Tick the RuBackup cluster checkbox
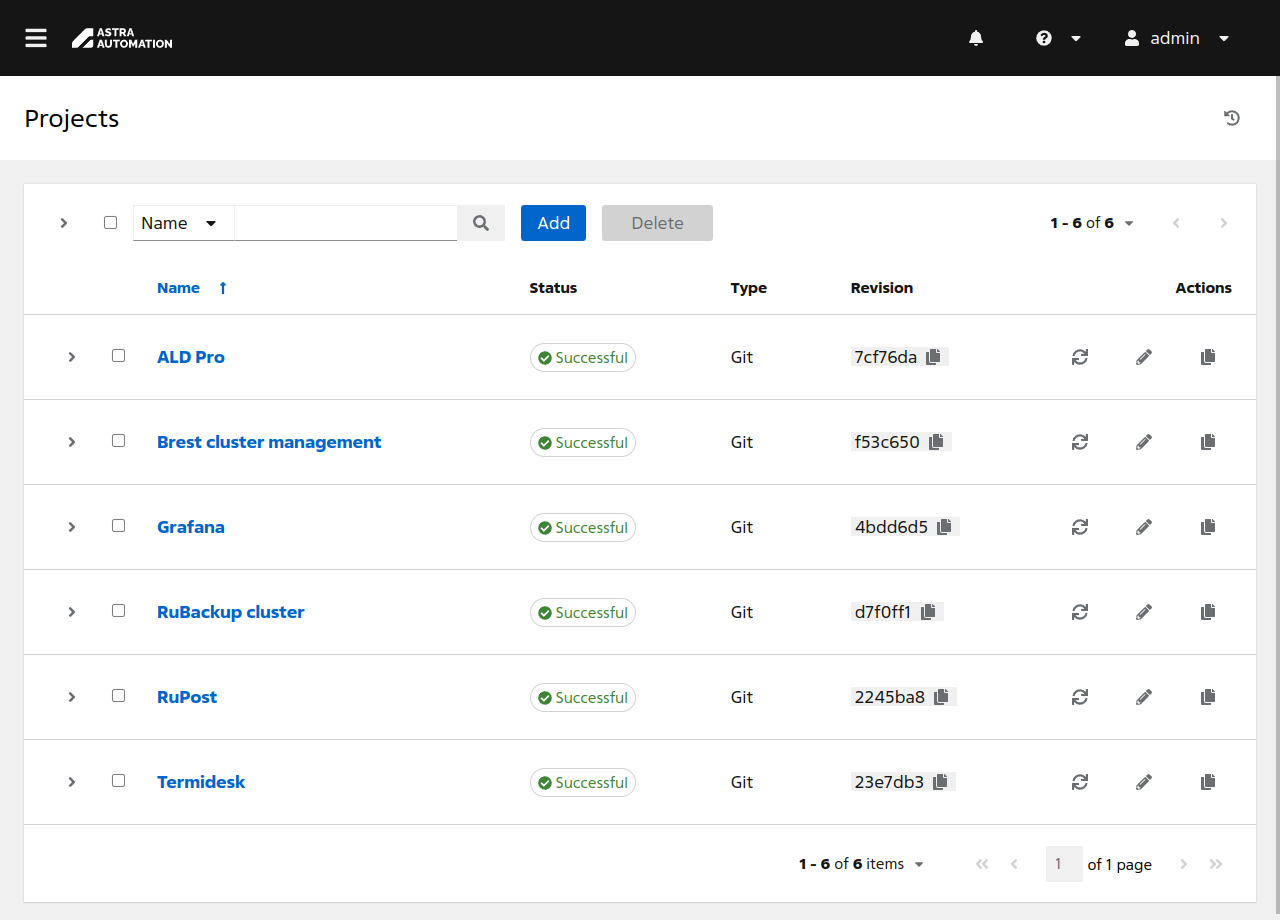 pyautogui.click(x=119, y=611)
